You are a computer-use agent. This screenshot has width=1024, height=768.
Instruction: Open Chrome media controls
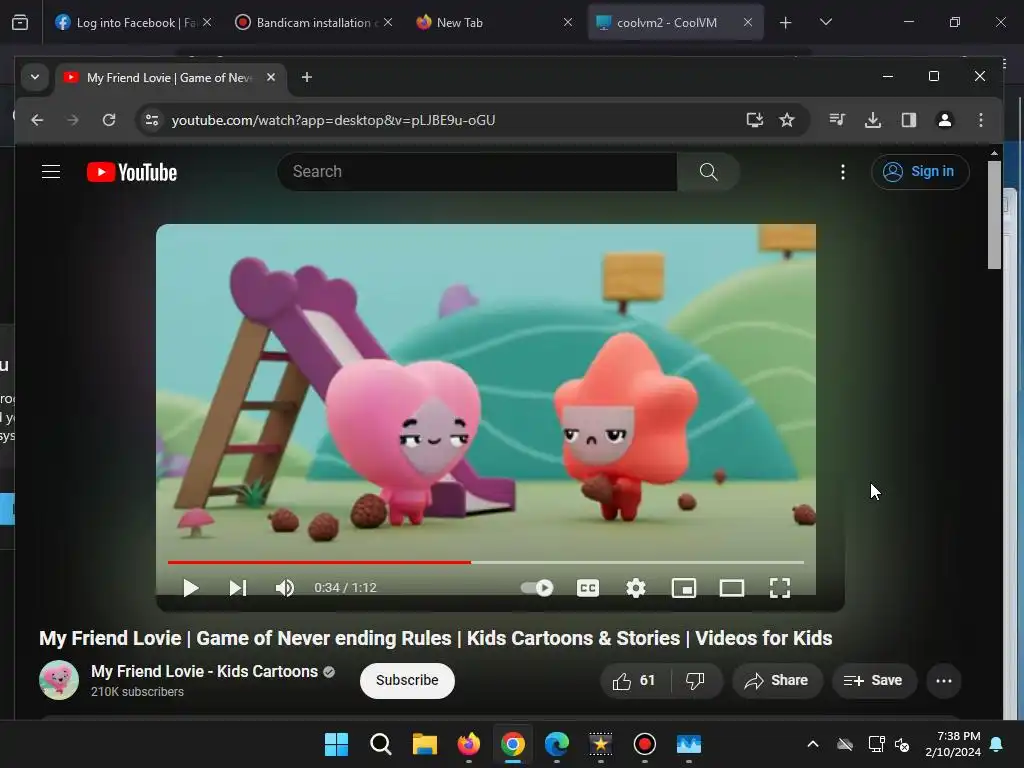coord(837,120)
